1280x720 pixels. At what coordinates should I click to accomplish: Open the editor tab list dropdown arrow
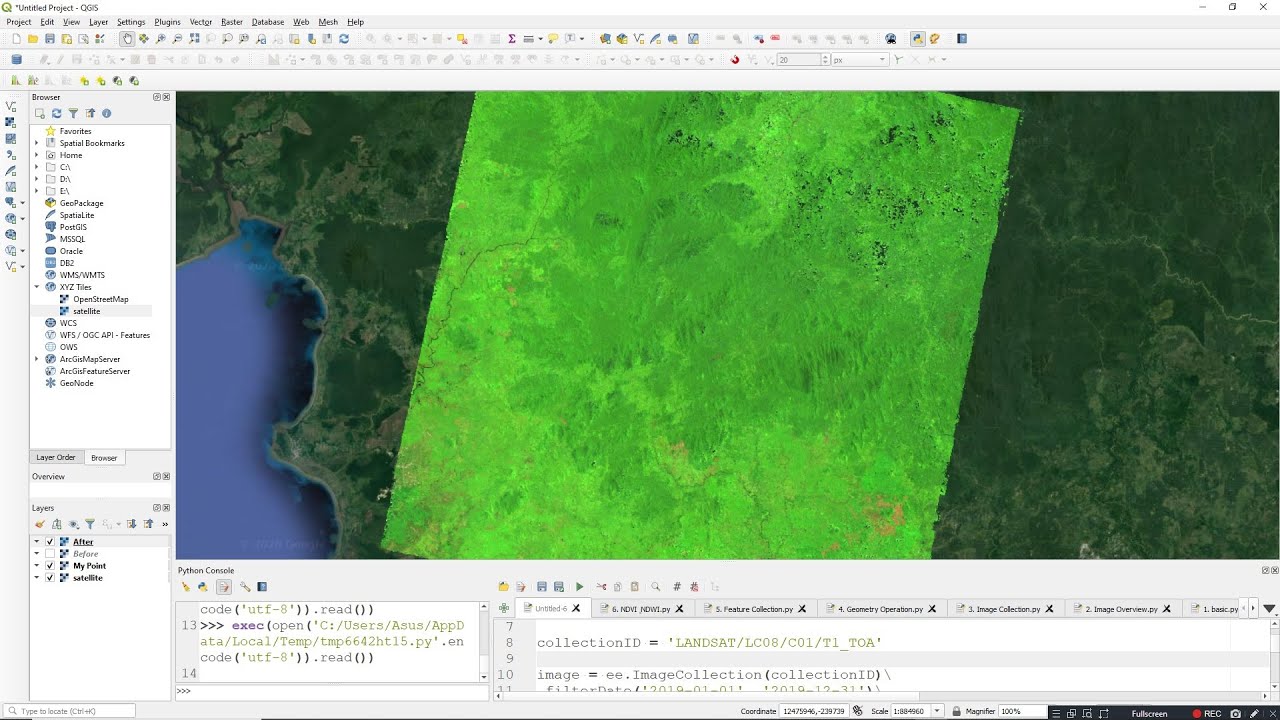[1269, 608]
